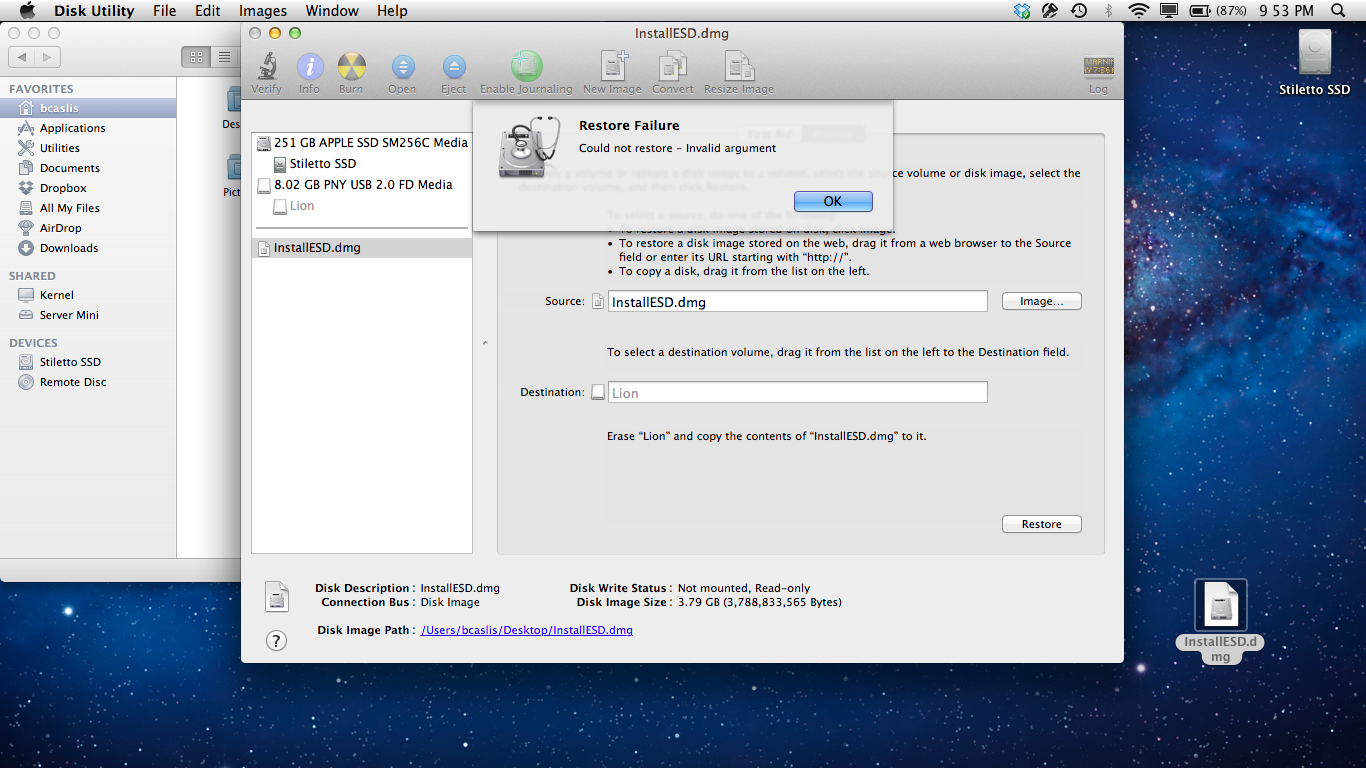Open the Help menu
This screenshot has width=1366, height=768.
point(392,11)
